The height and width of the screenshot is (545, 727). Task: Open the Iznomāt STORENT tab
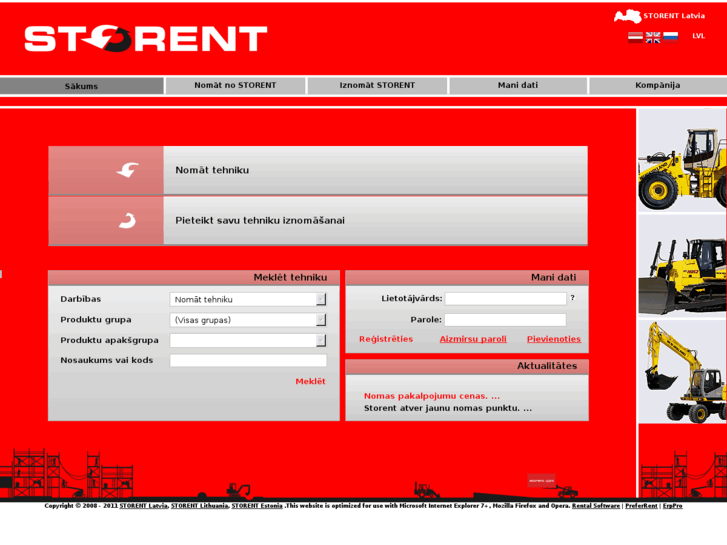377,85
